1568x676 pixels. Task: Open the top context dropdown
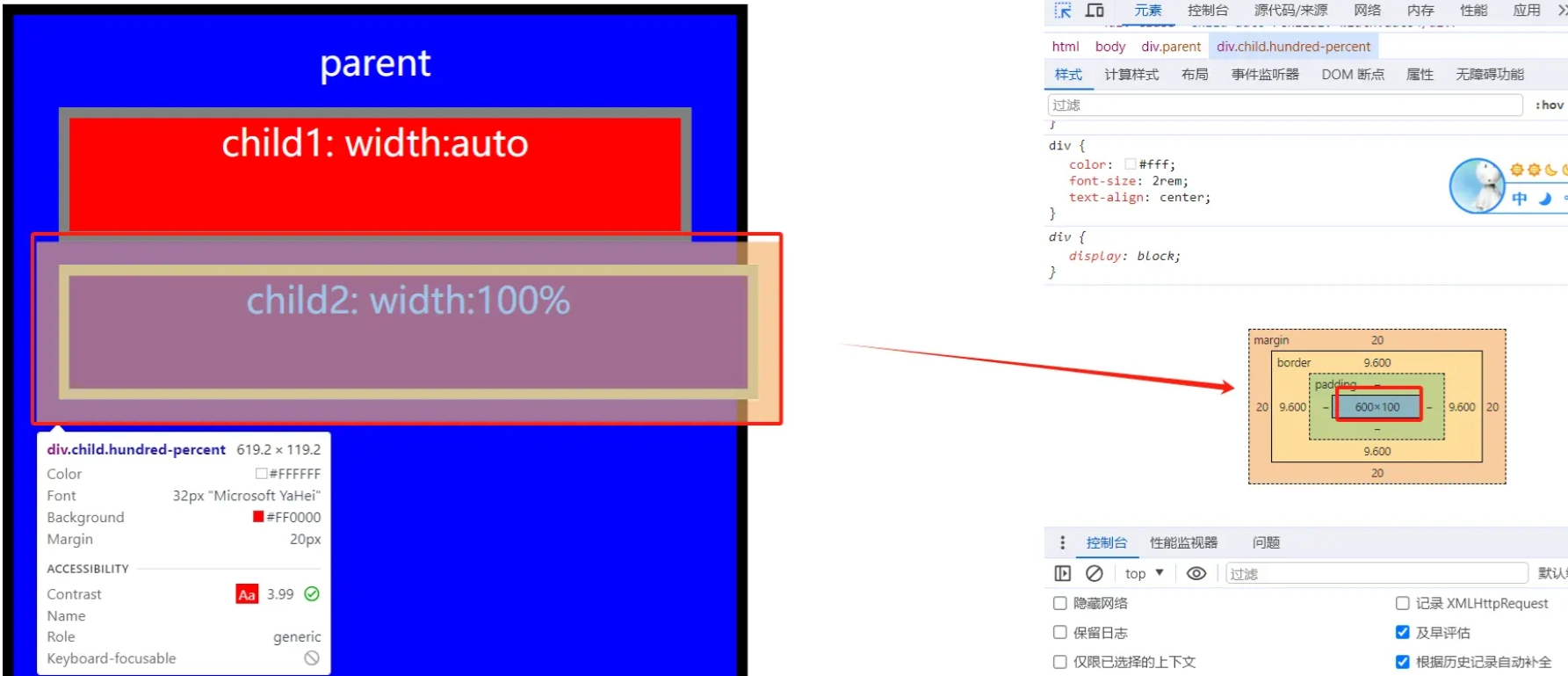pyautogui.click(x=1144, y=573)
